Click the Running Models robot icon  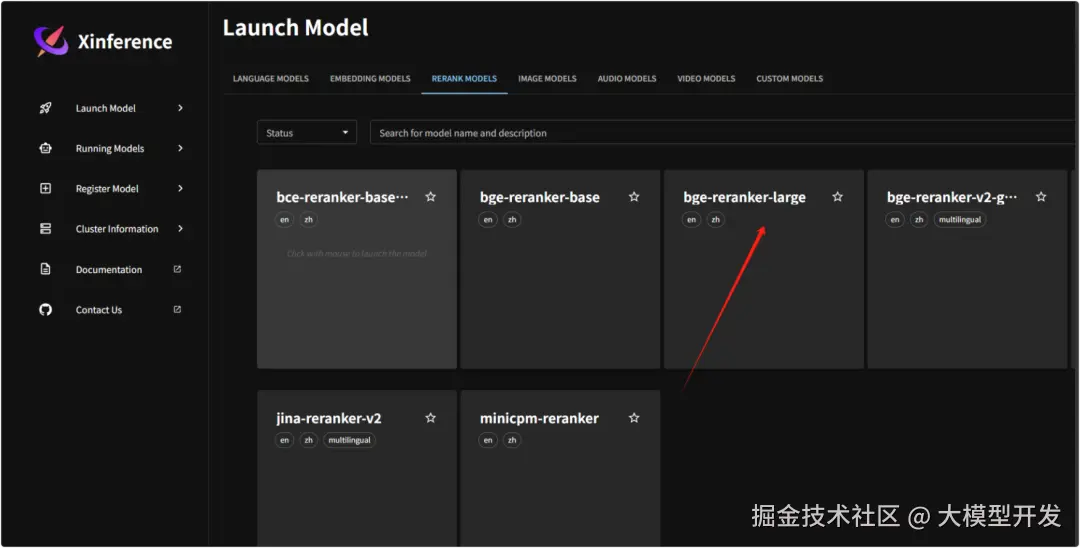click(x=45, y=148)
